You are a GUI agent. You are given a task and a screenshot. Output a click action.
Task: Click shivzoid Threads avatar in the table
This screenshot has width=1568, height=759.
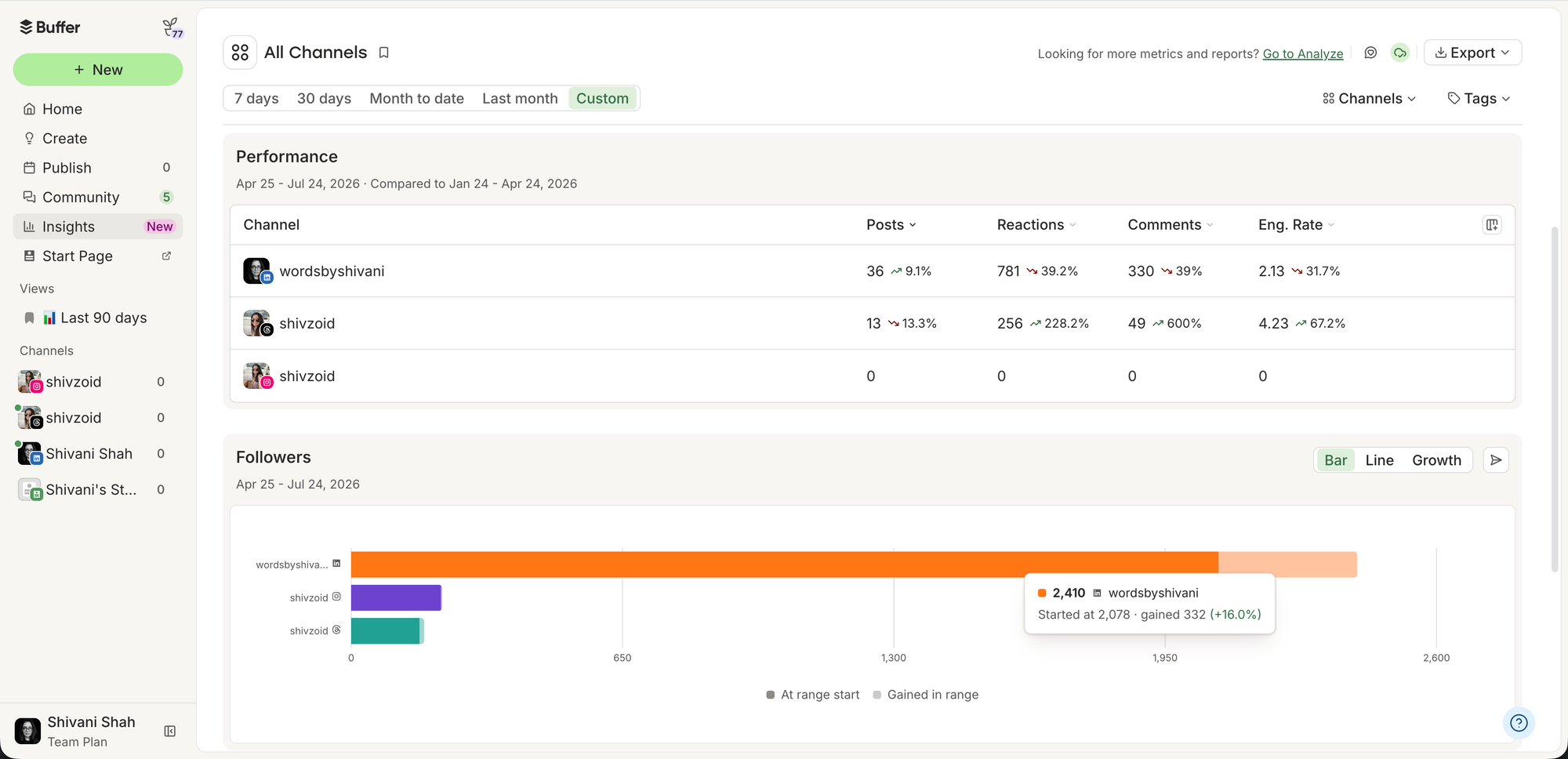tap(257, 323)
